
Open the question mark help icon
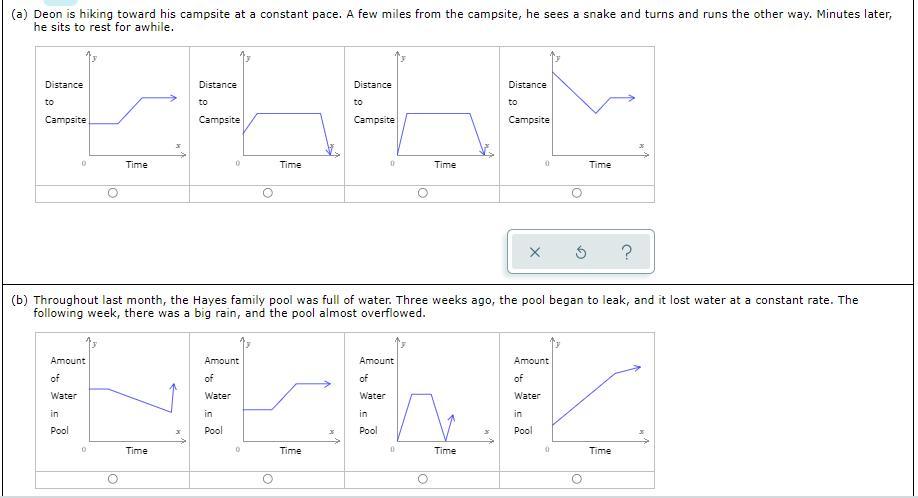point(626,252)
